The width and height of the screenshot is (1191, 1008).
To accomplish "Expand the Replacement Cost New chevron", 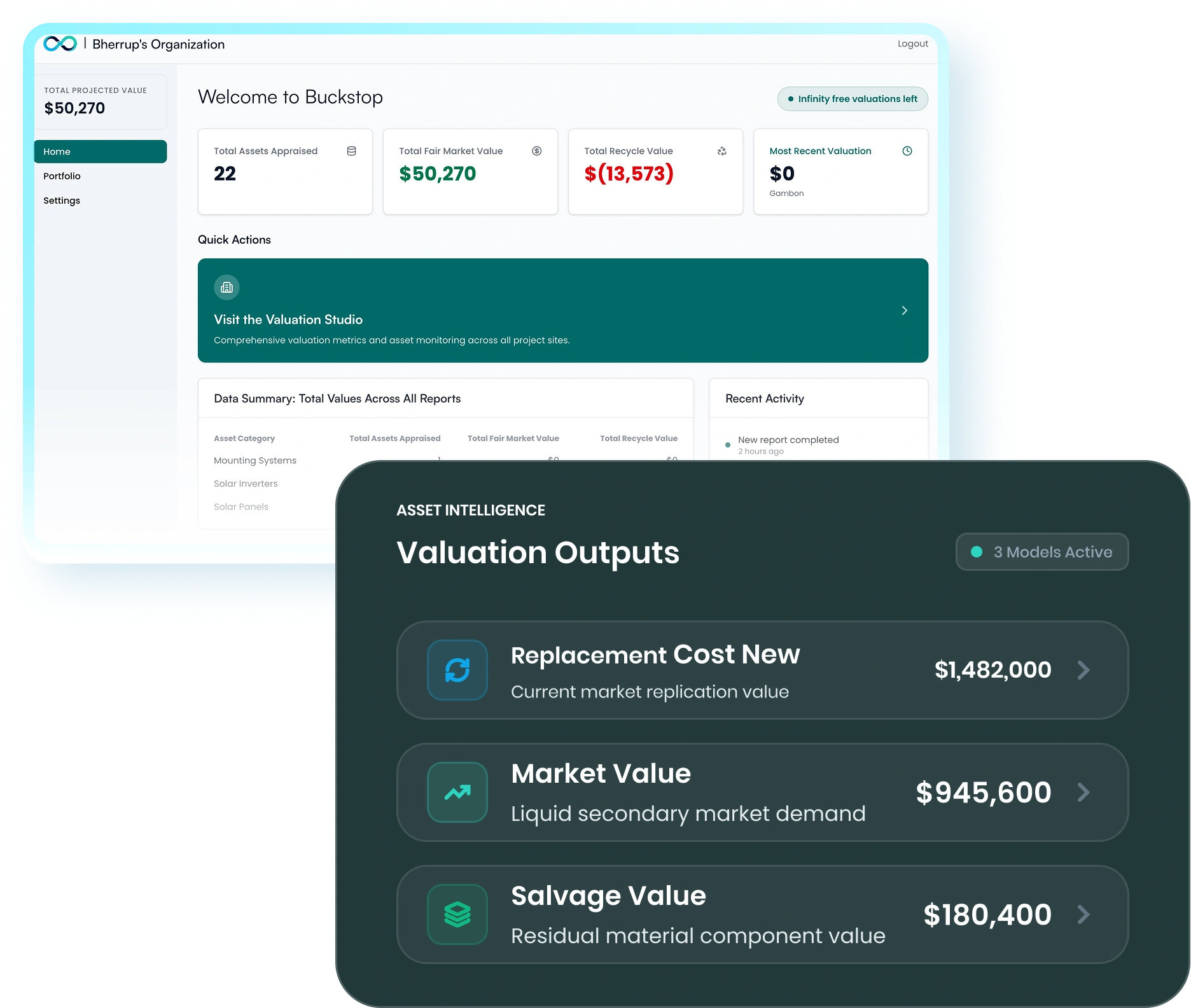I will 1084,670.
